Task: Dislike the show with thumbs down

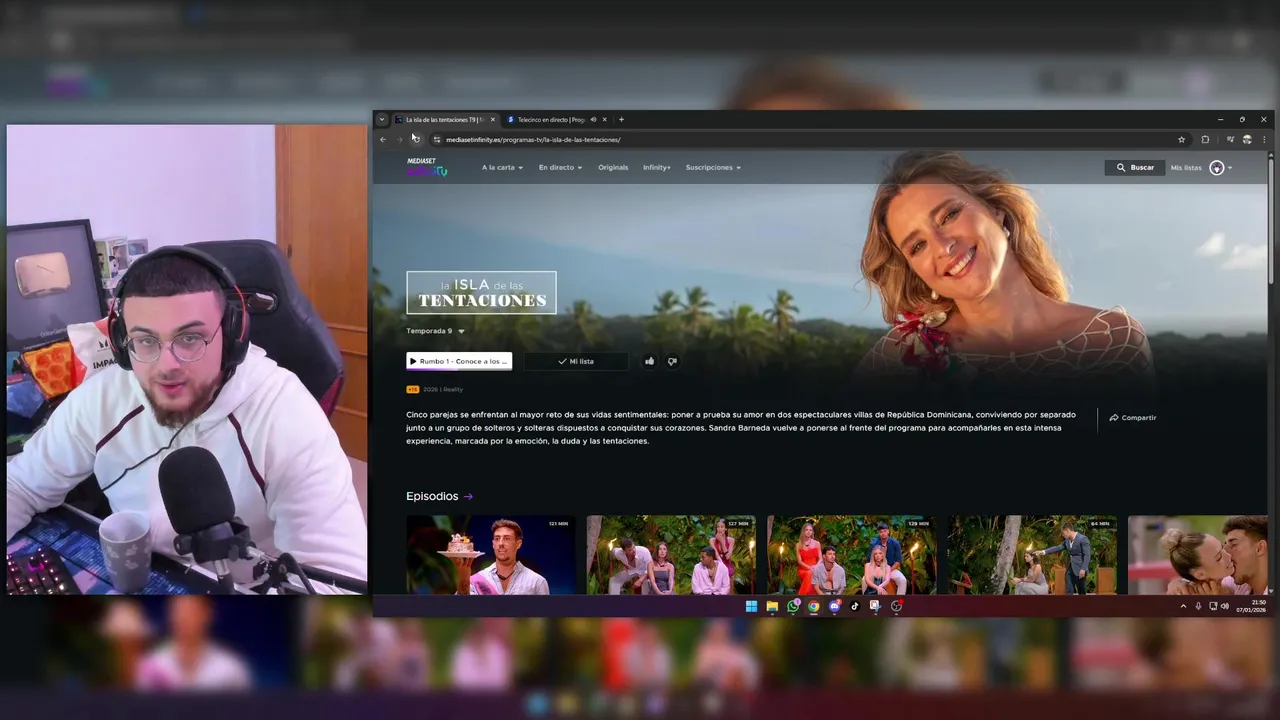Action: click(x=672, y=361)
